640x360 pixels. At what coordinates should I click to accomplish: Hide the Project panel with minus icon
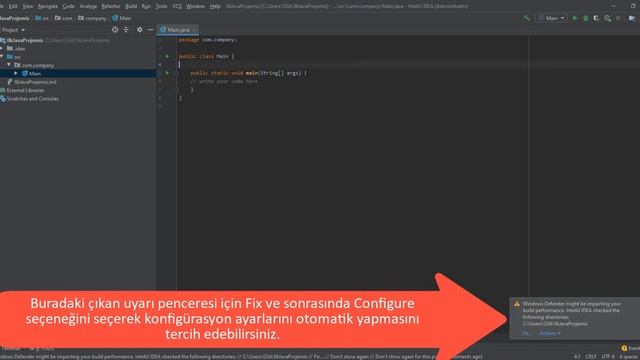point(150,30)
